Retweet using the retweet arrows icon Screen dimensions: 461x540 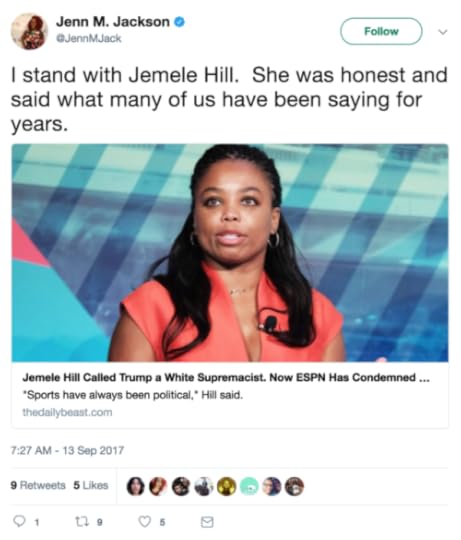click(81, 522)
